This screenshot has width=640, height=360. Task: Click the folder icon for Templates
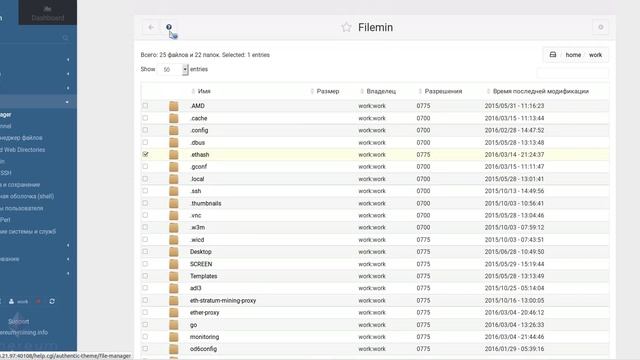point(173,276)
